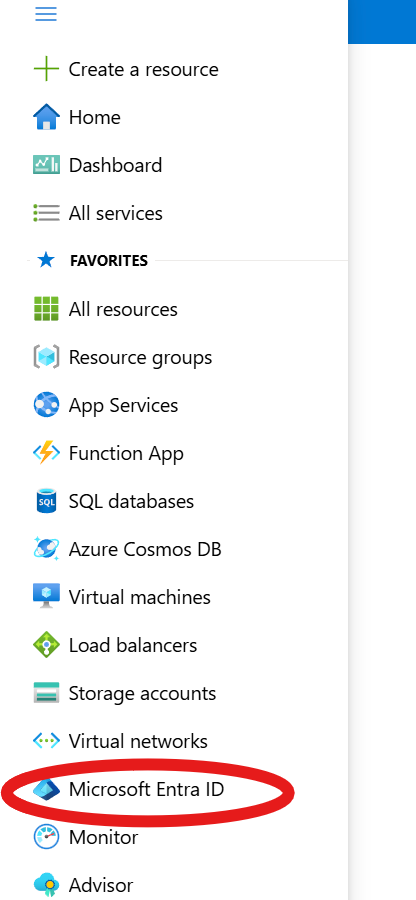Click the SQL databases cylinder icon
The image size is (416, 900).
(x=46, y=501)
